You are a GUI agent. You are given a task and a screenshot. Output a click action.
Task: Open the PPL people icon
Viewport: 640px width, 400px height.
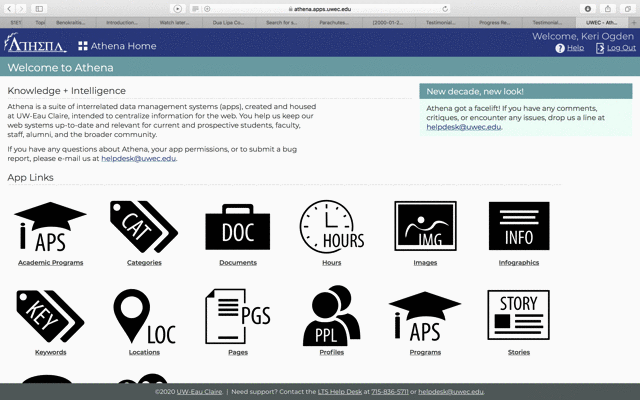(x=331, y=316)
